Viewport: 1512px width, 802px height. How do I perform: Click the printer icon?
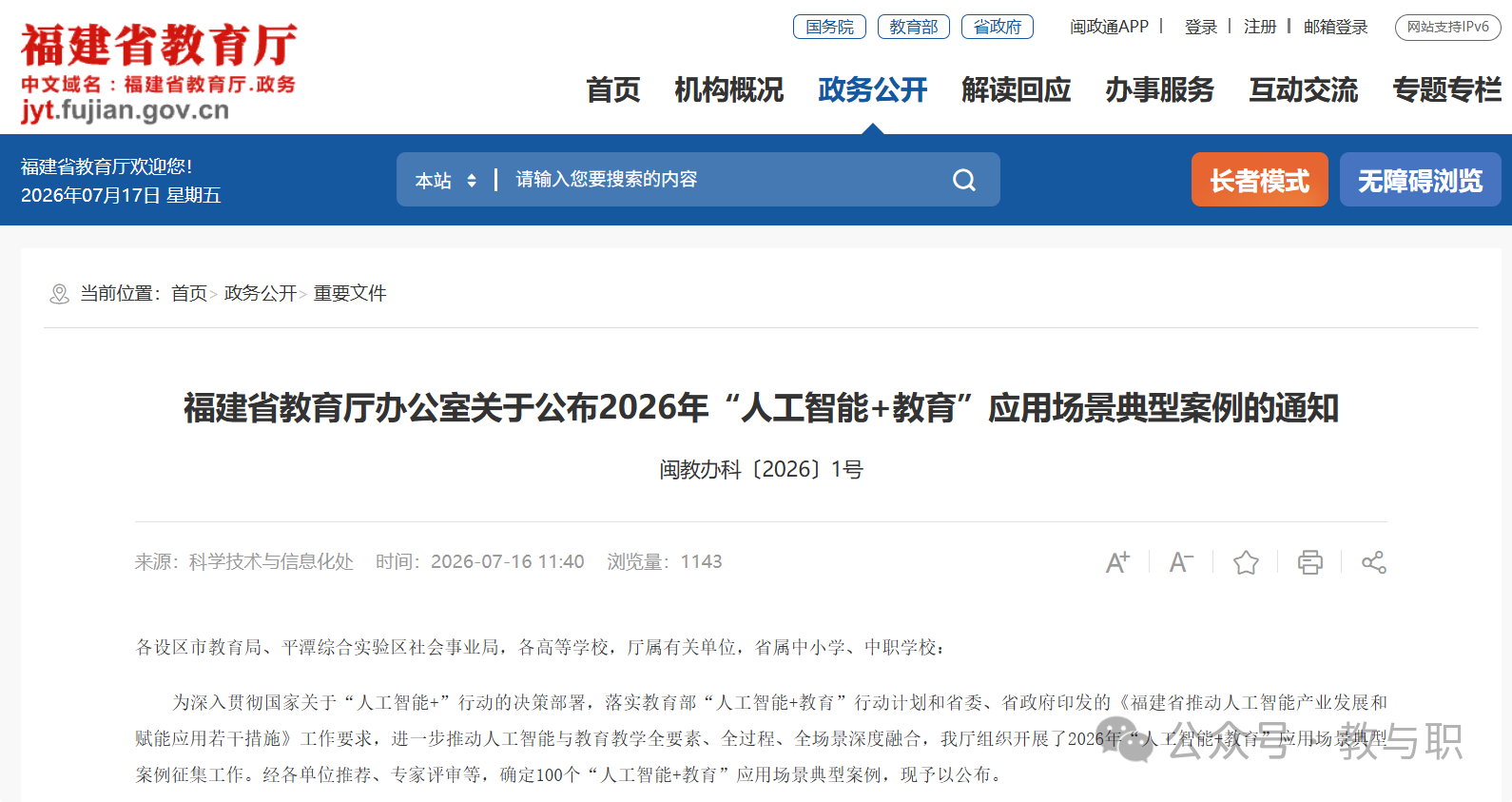(1309, 562)
